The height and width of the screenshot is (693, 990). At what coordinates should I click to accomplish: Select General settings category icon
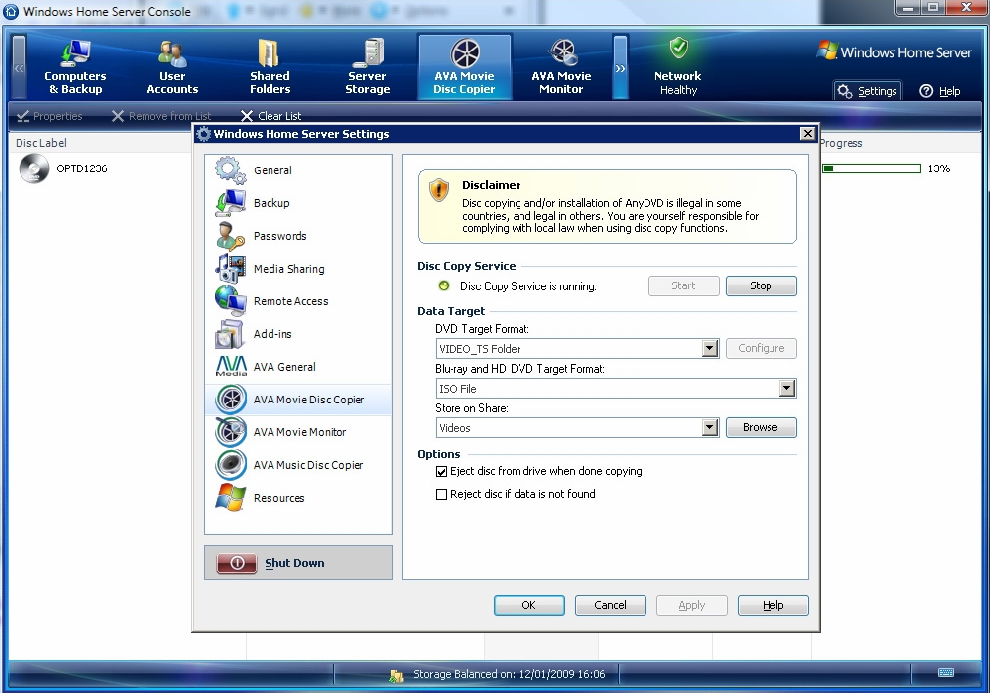click(230, 170)
